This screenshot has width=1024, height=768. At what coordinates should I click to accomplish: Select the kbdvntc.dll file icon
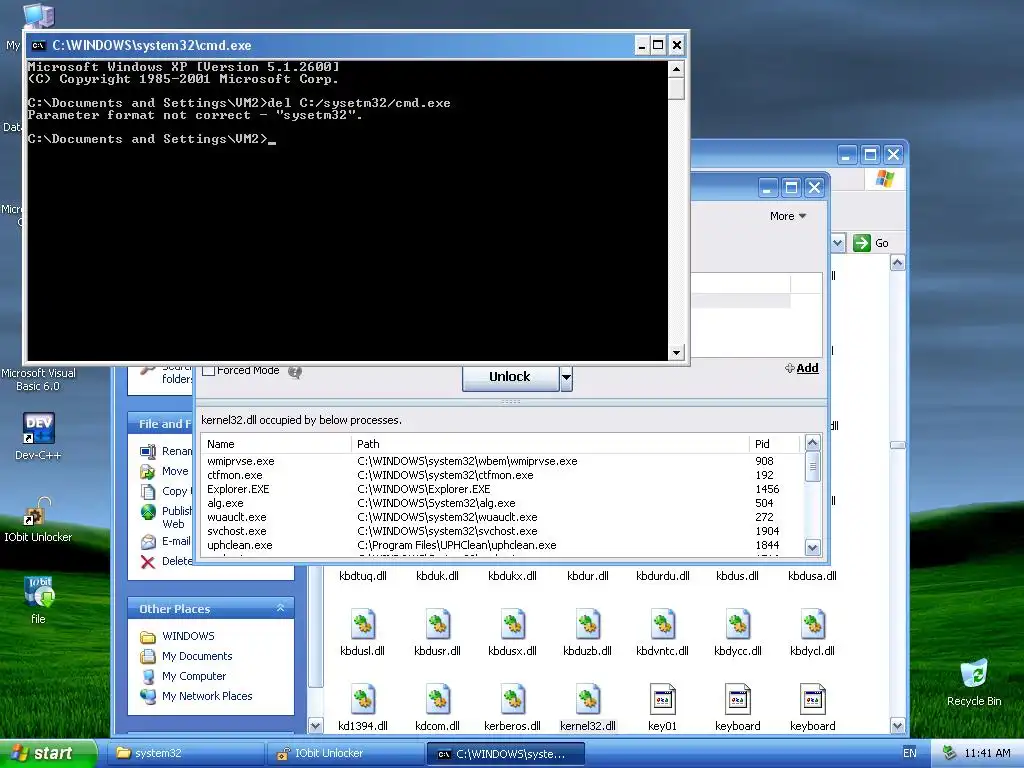point(663,624)
